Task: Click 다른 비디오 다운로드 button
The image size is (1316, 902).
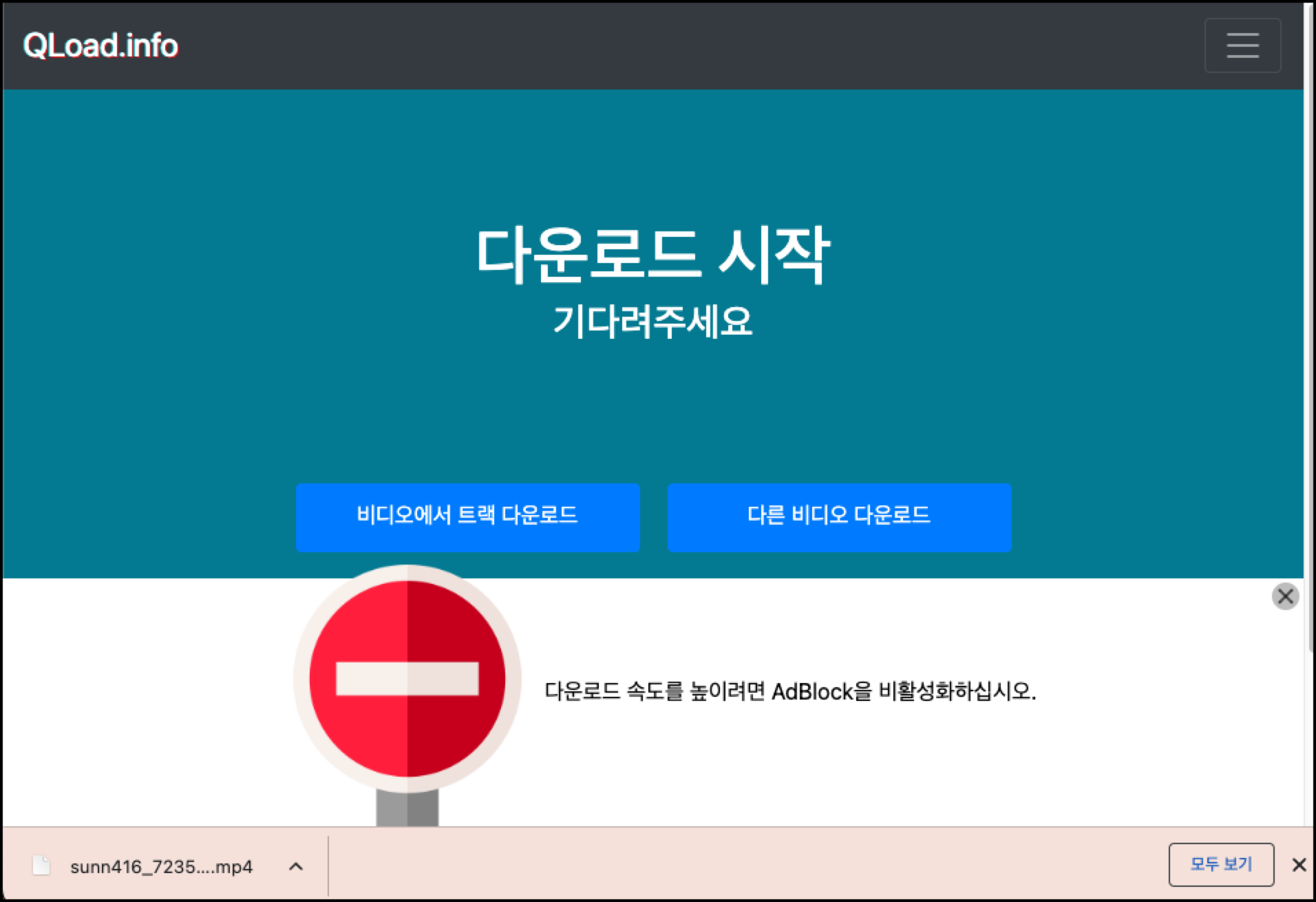Action: [x=838, y=517]
